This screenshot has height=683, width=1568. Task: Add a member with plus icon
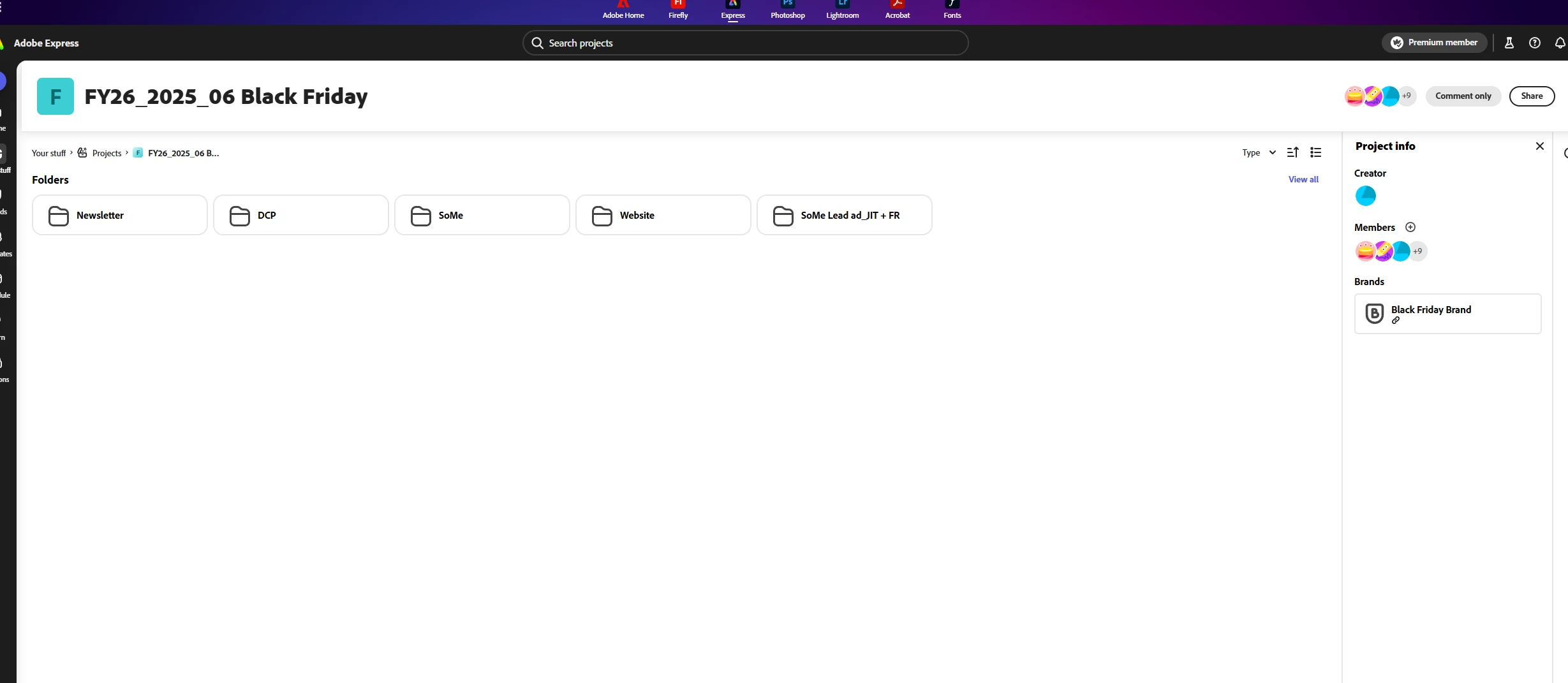point(1410,227)
